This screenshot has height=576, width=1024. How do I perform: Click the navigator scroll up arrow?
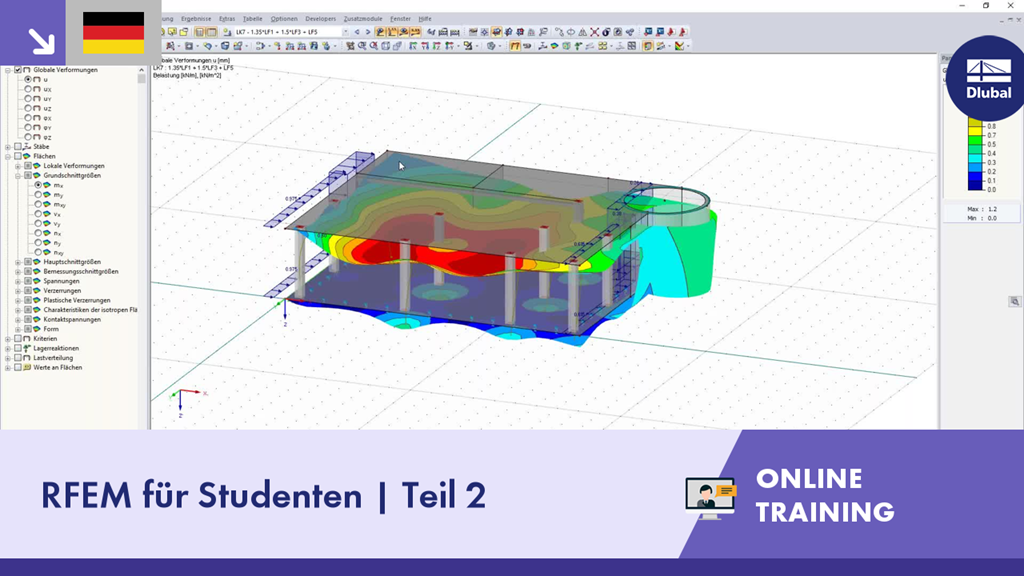(141, 70)
